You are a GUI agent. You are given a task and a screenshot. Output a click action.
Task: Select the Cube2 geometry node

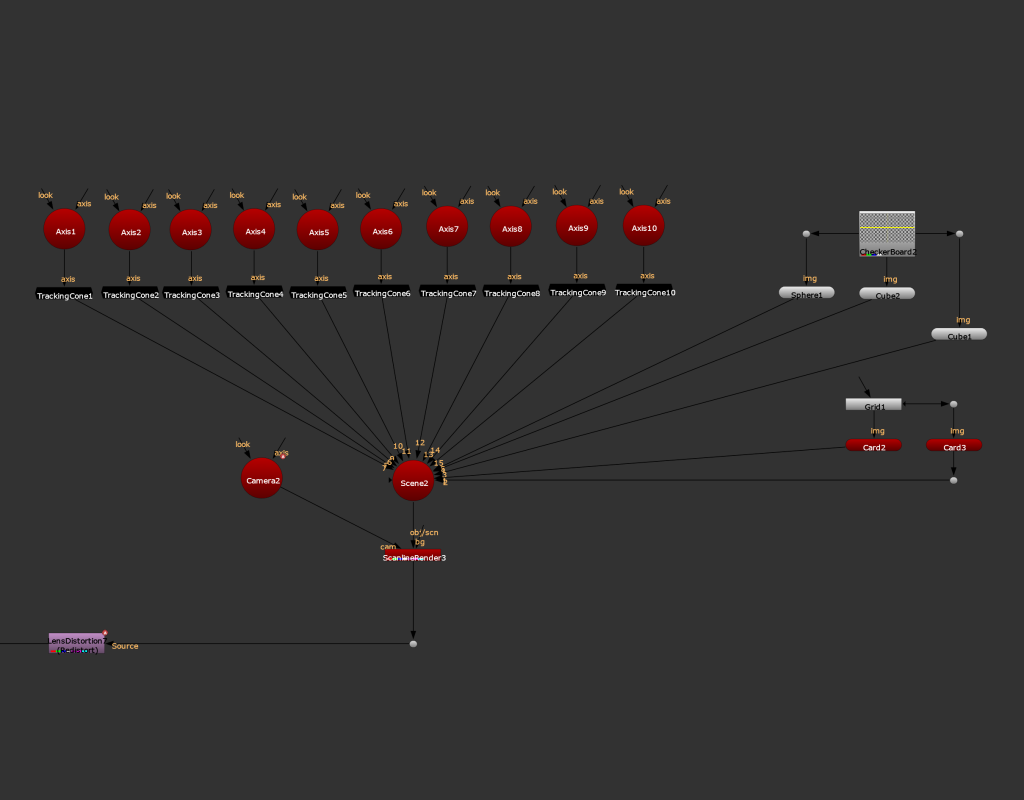tap(887, 293)
